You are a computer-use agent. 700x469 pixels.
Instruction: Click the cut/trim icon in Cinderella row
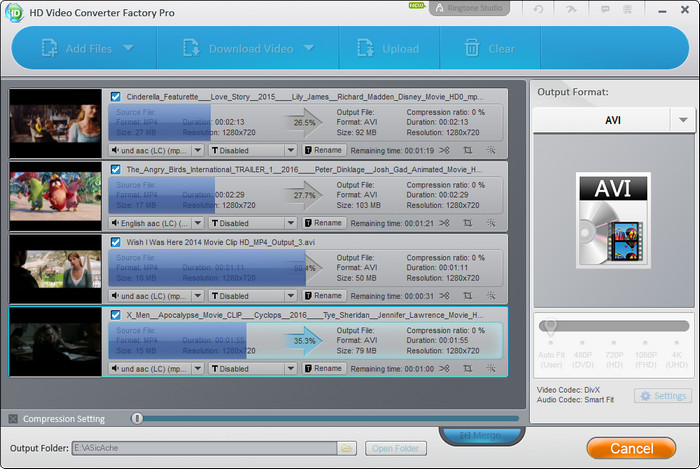click(x=444, y=150)
